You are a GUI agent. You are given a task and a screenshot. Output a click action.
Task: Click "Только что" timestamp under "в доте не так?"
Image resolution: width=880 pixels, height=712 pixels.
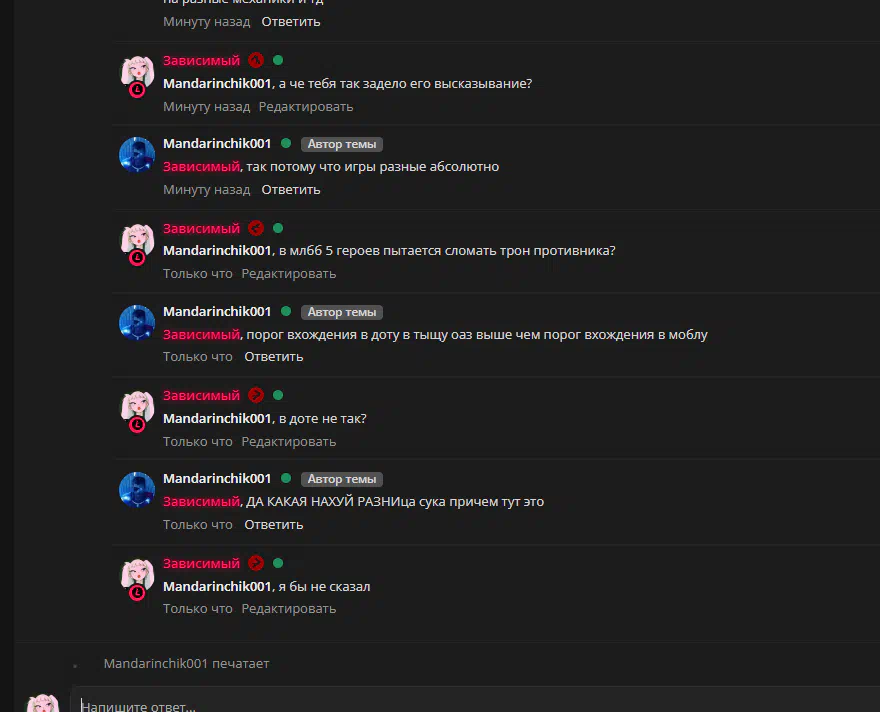[198, 442]
